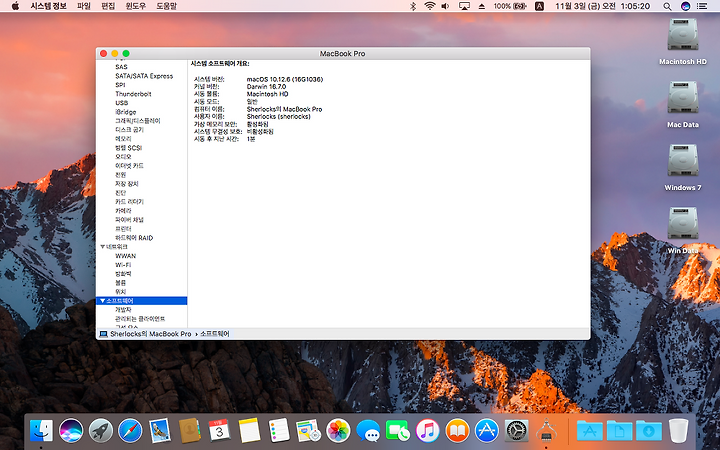Click the menu bar clock 1:05:20

point(635,6)
